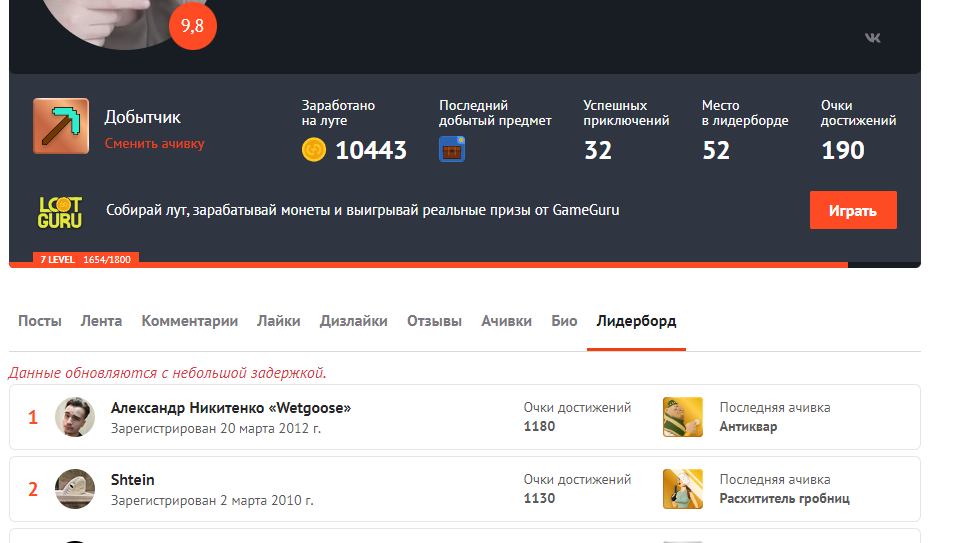Click the level progress bar
Viewport: 969px width, 543px height.
(465, 265)
